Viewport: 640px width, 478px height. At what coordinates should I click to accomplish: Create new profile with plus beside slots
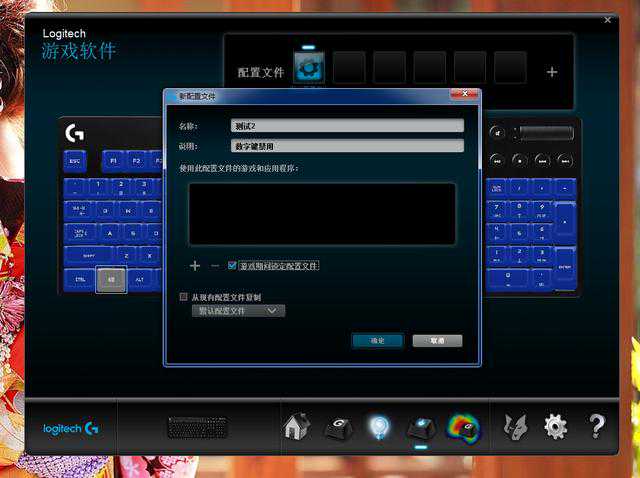pos(552,72)
